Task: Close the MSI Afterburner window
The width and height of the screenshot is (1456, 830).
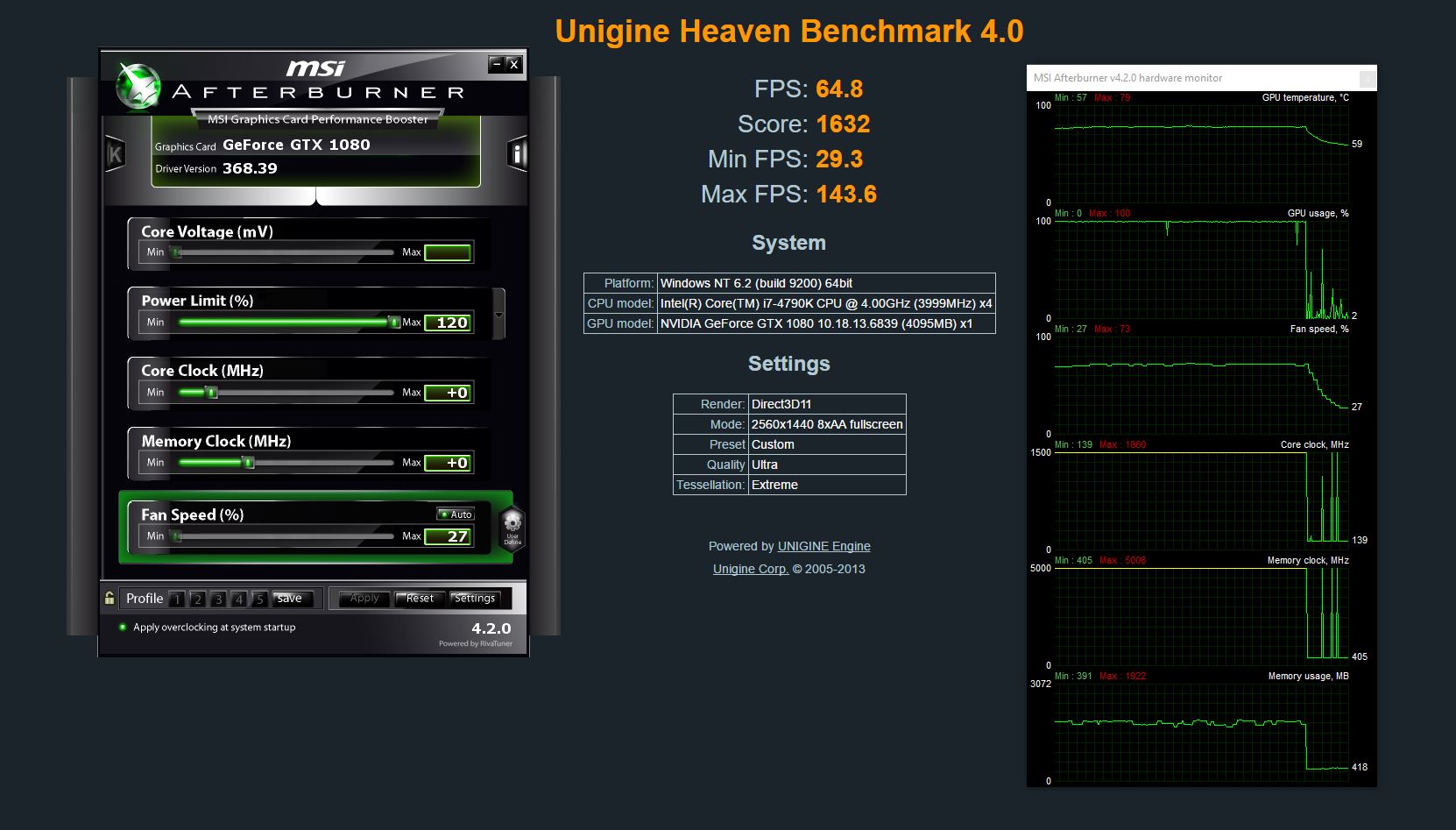Action: coord(514,64)
